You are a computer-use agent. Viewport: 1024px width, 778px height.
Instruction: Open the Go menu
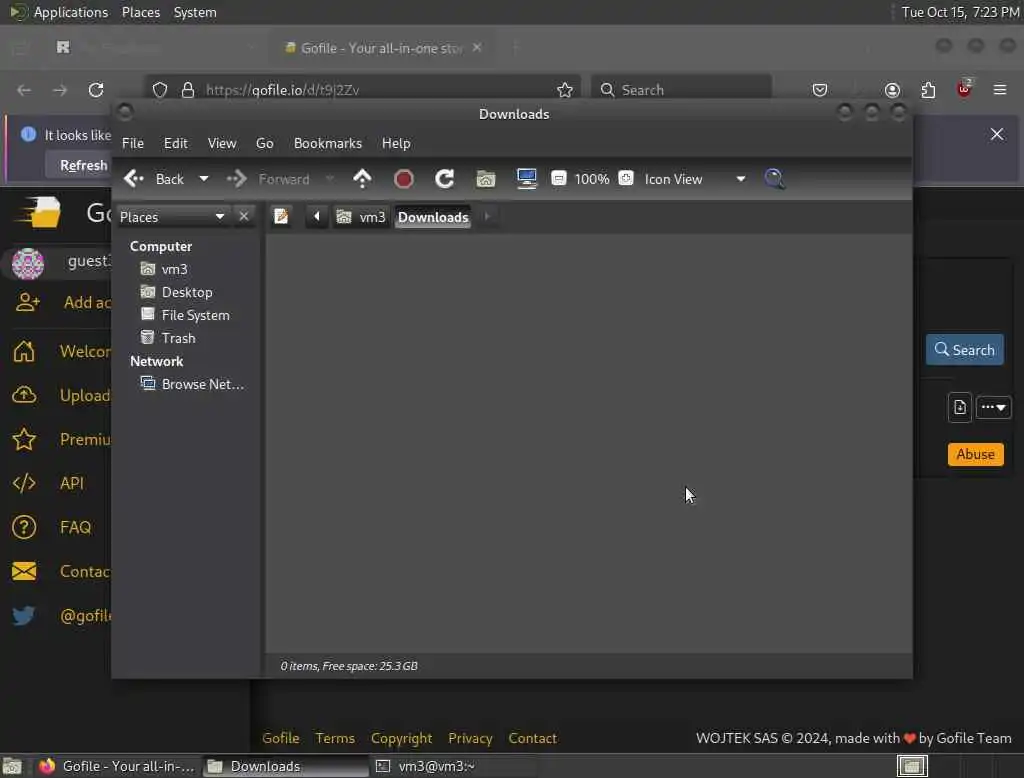tap(264, 143)
